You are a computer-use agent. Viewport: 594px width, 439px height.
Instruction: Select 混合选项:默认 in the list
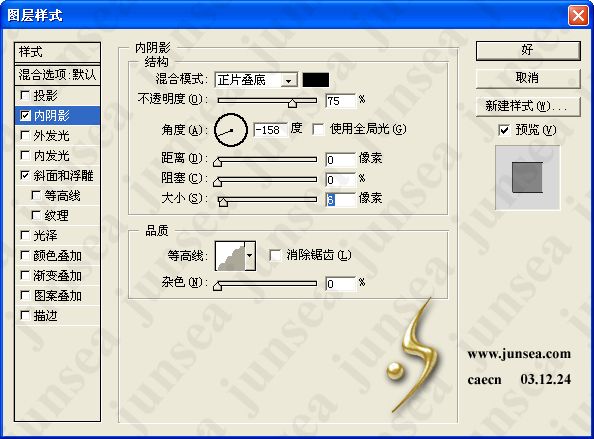coord(58,75)
